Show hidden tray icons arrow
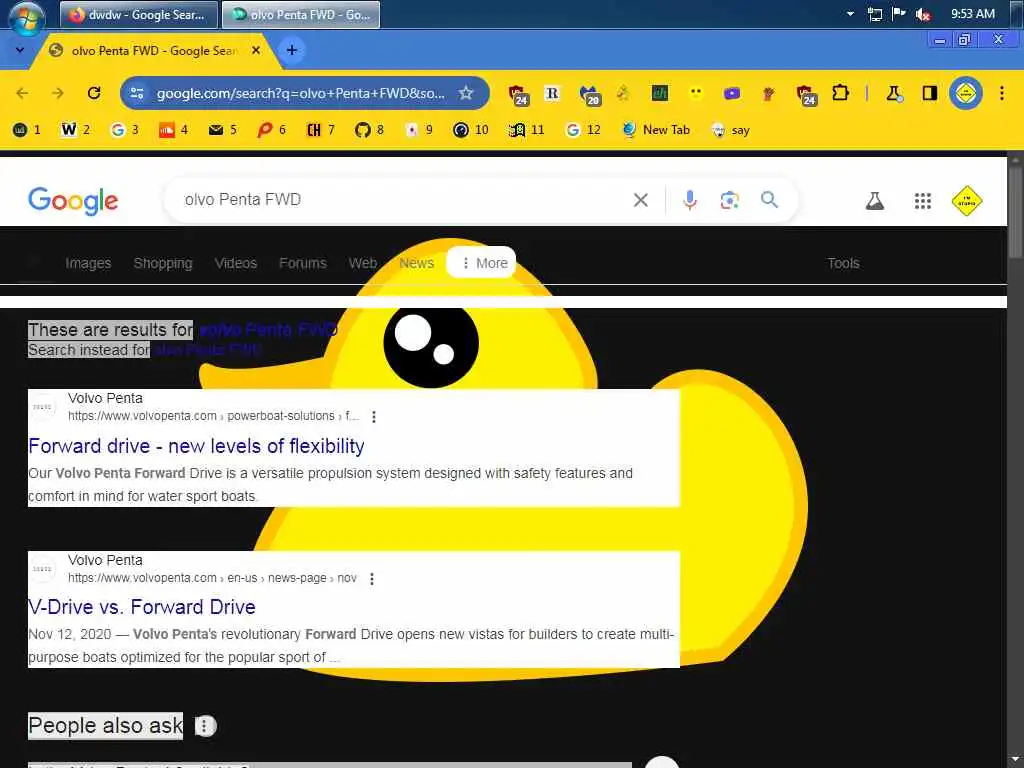This screenshot has height=768, width=1024. [850, 14]
